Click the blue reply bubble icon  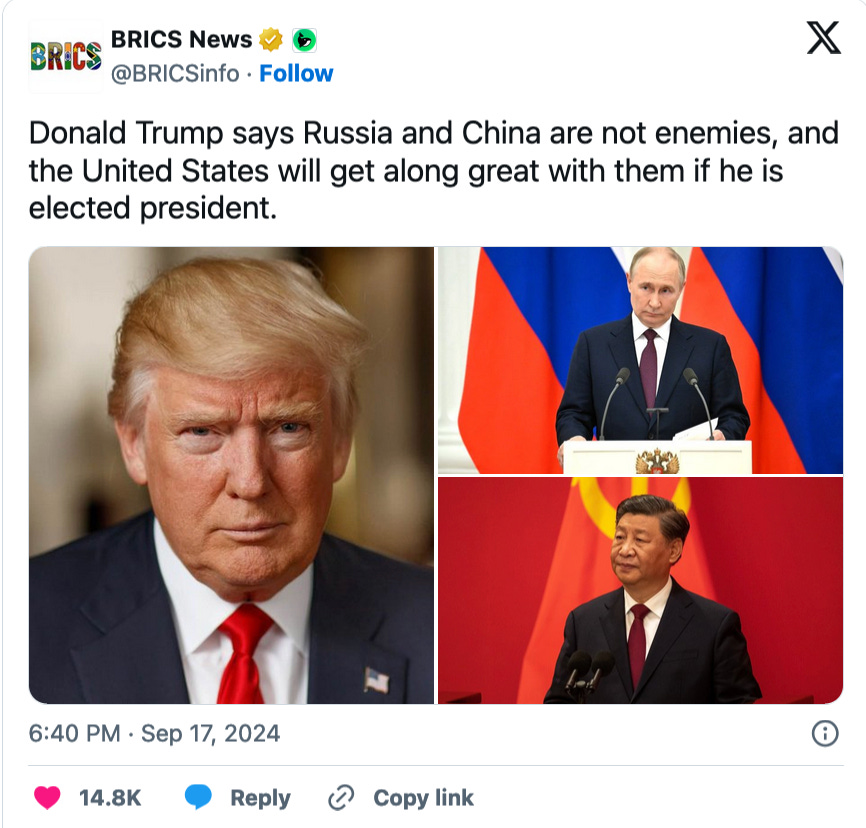(198, 797)
